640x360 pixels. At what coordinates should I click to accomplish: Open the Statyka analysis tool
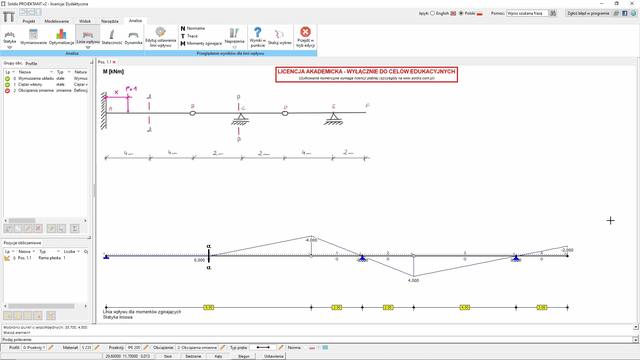tap(9, 37)
